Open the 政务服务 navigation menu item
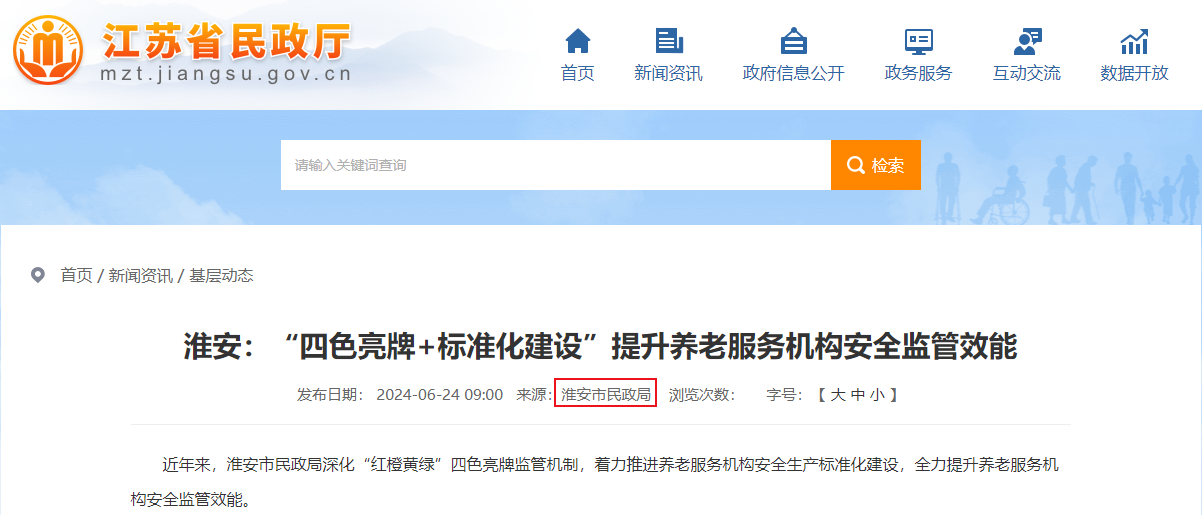The width and height of the screenshot is (1202, 515). 918,73
